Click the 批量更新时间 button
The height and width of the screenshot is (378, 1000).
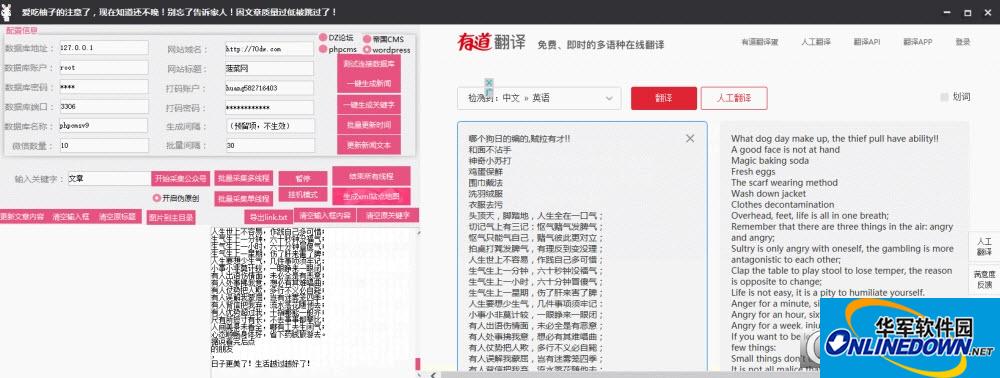369,124
